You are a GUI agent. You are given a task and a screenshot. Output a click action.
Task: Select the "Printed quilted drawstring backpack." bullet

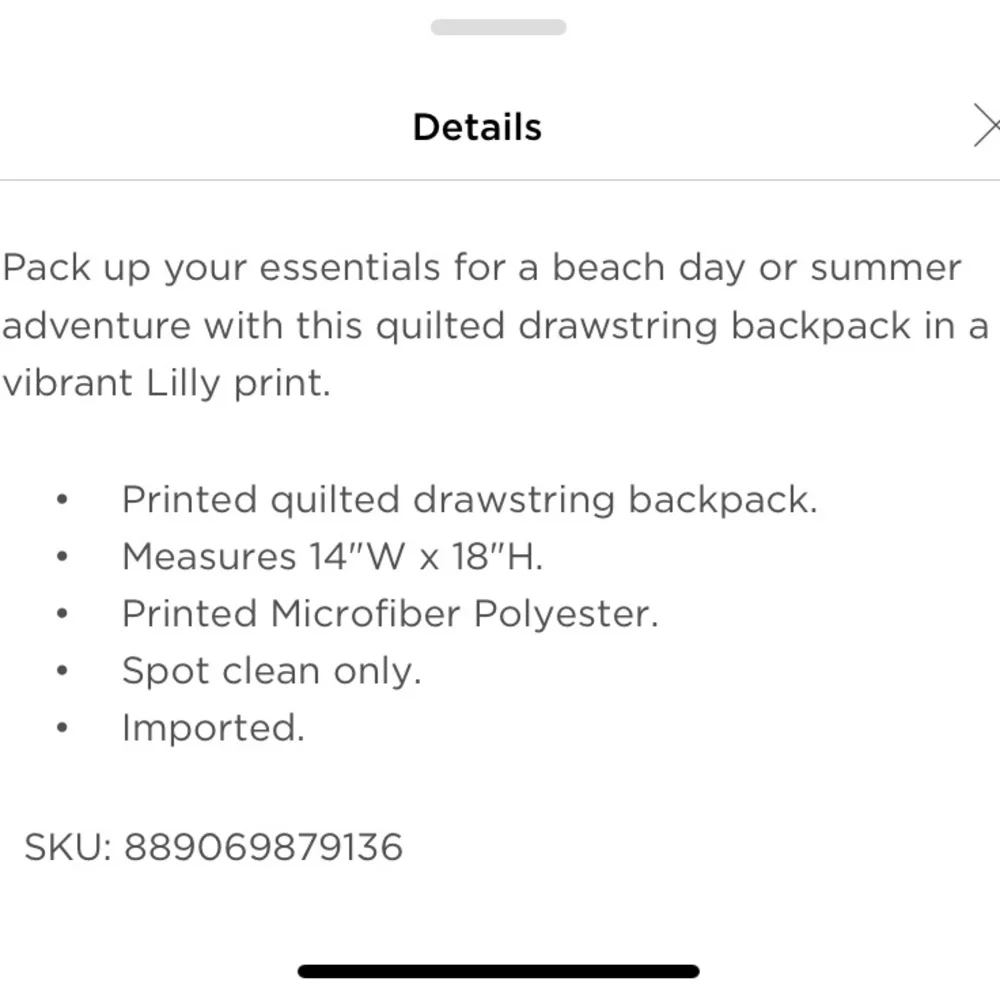(469, 499)
